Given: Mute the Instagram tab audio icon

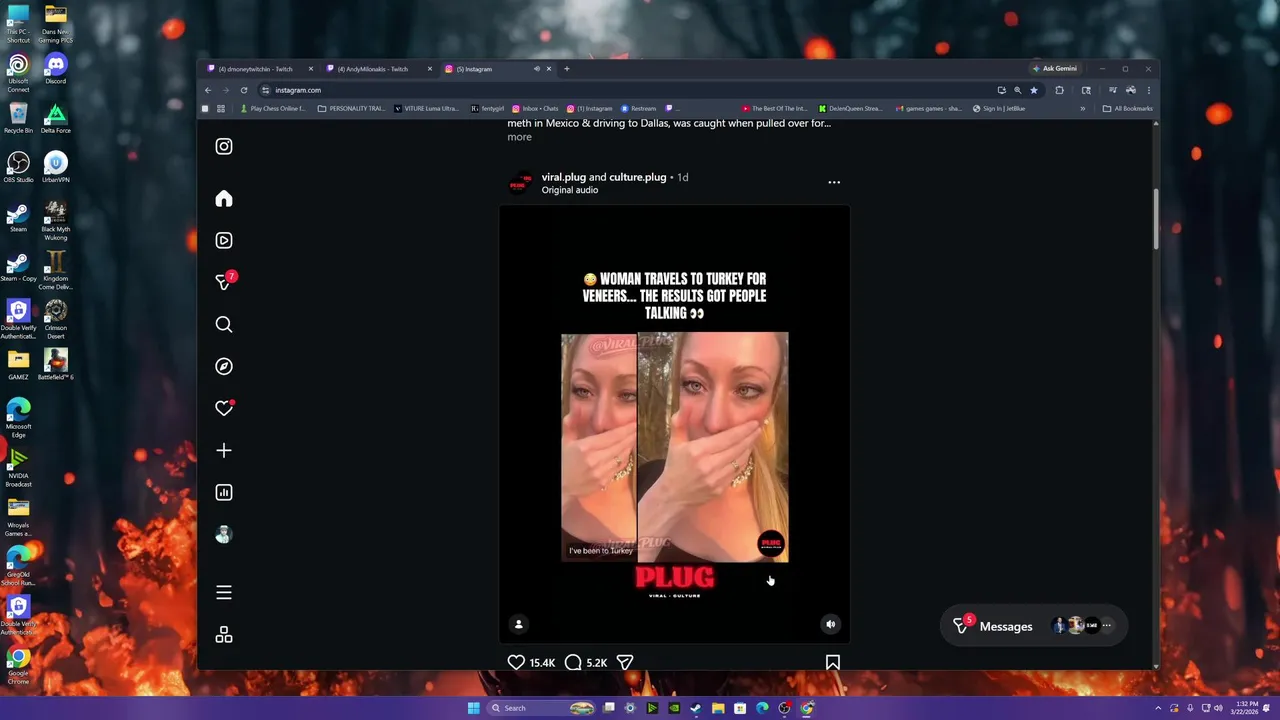Looking at the screenshot, I should tap(537, 69).
